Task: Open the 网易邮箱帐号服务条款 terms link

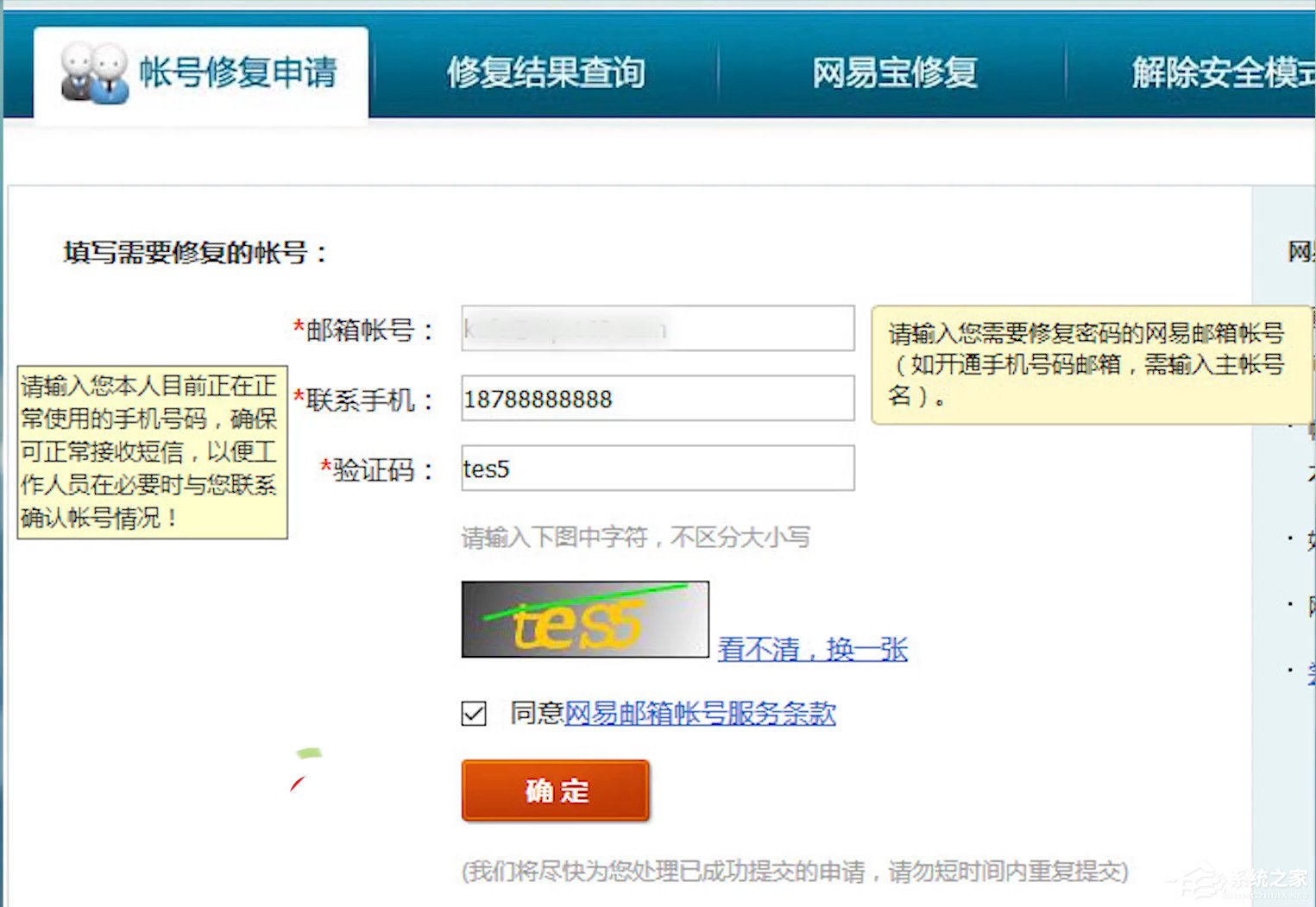Action: click(x=700, y=714)
